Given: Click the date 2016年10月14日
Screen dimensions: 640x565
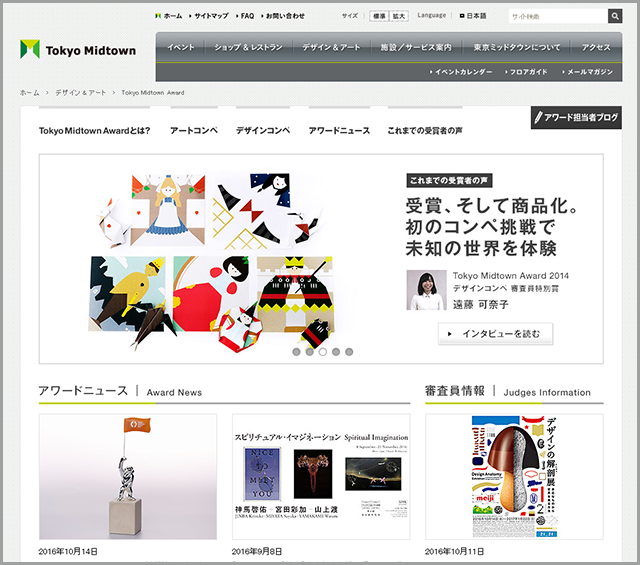Looking at the screenshot, I should pos(68,552).
